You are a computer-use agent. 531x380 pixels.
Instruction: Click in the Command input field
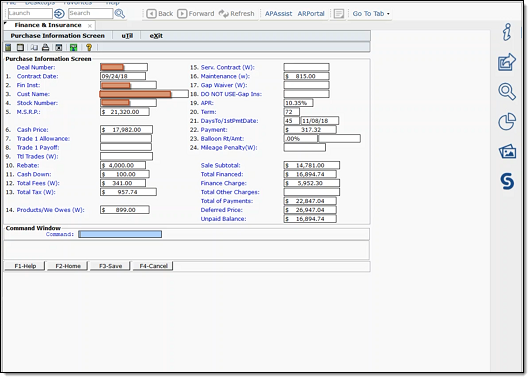click(x=120, y=234)
